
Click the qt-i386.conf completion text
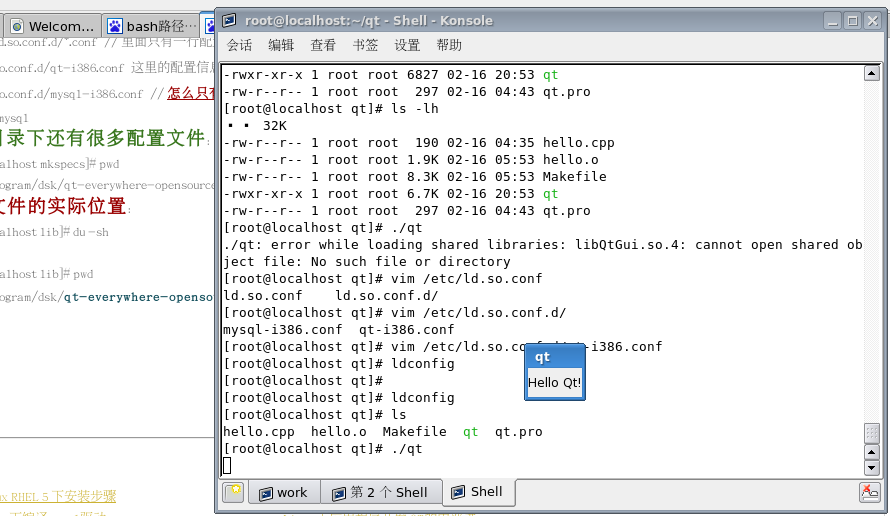406,330
